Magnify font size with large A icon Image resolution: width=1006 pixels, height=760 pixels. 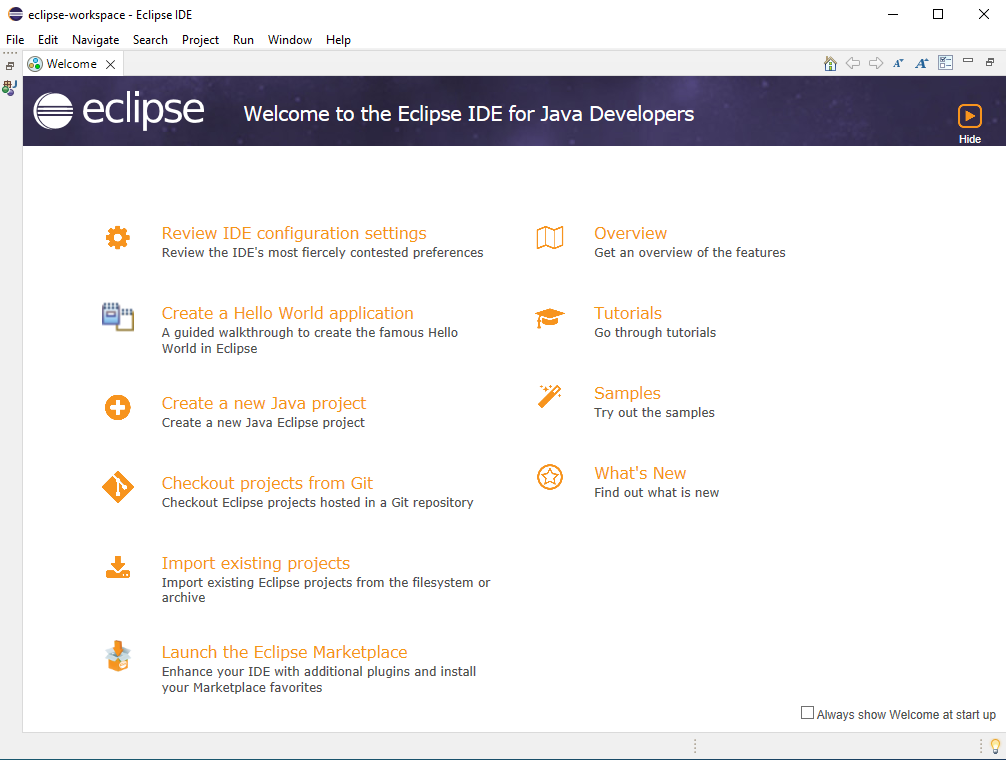tap(922, 63)
